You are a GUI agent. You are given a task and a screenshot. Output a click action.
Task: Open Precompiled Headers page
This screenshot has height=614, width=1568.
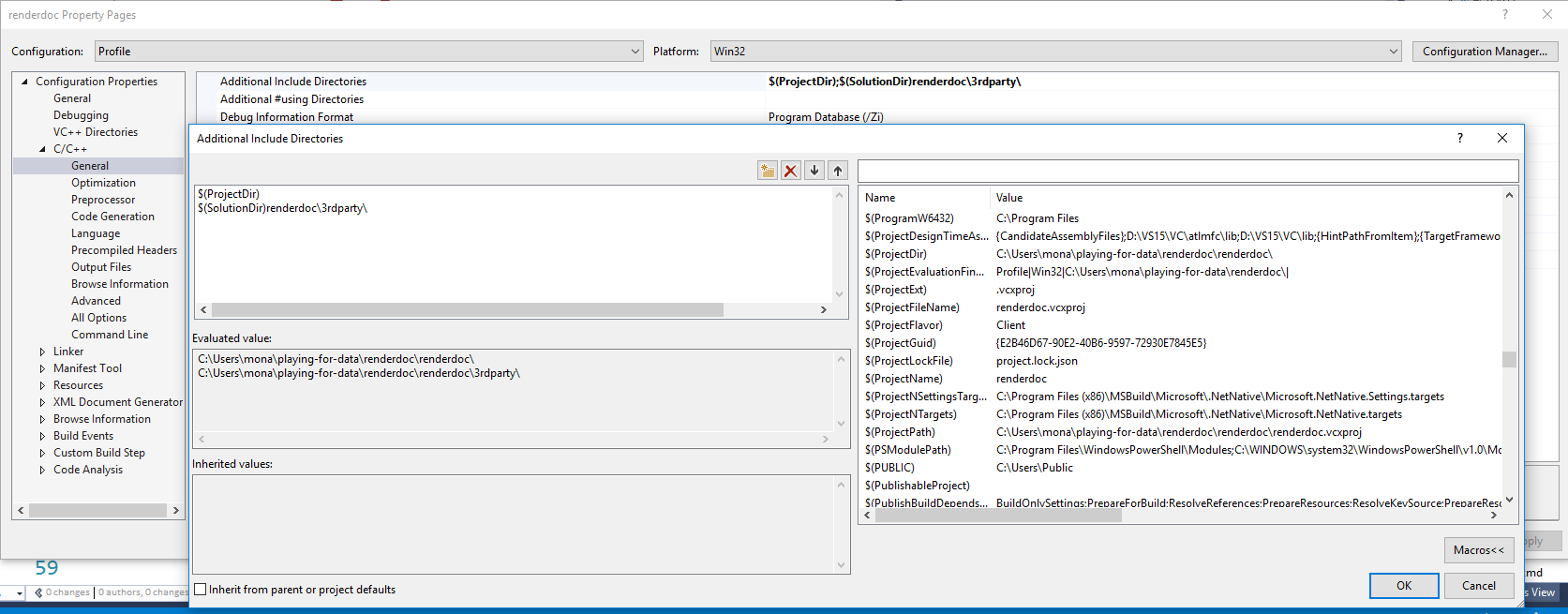coord(124,250)
